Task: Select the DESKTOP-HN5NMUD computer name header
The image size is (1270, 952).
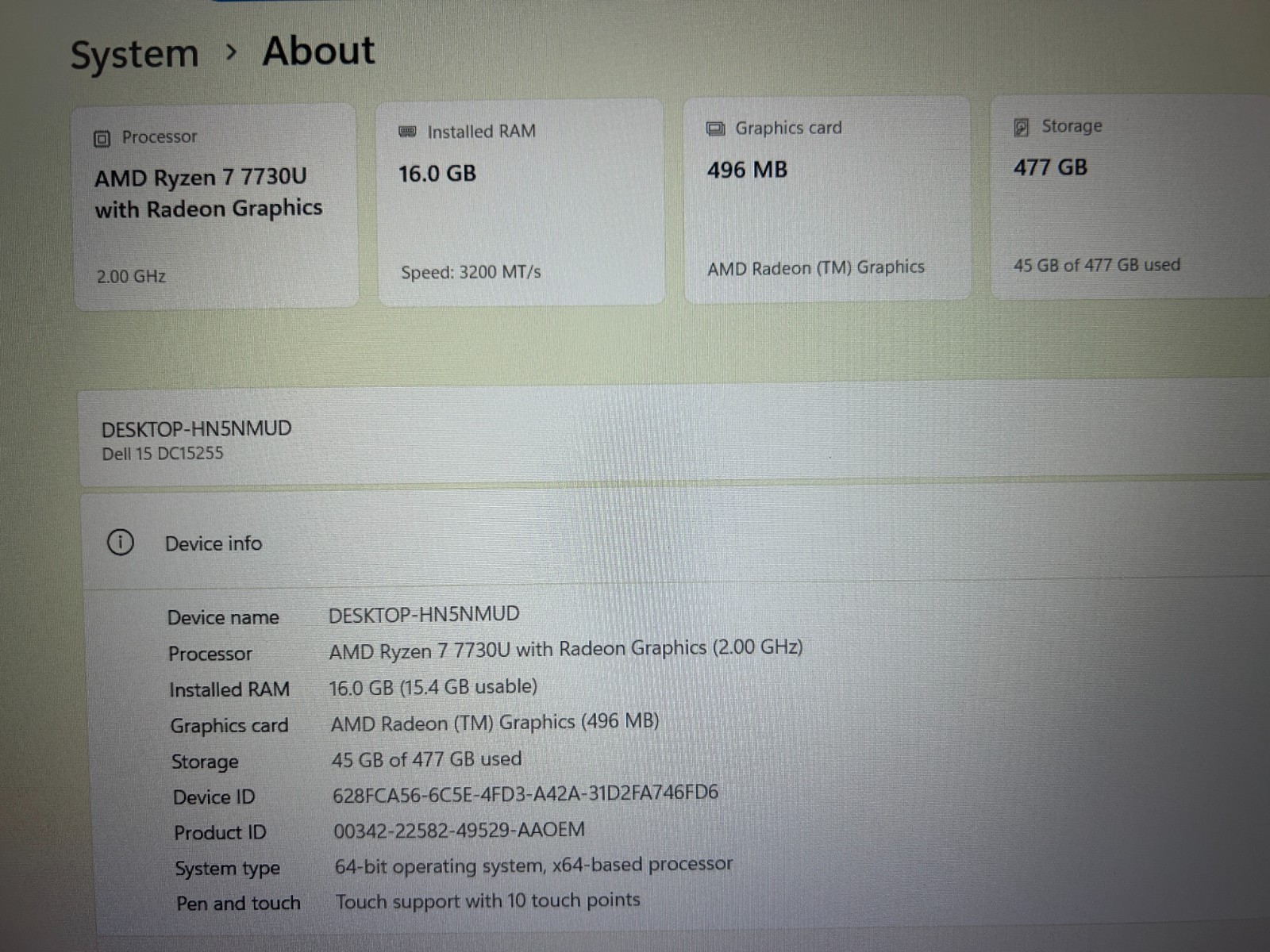Action: (196, 429)
